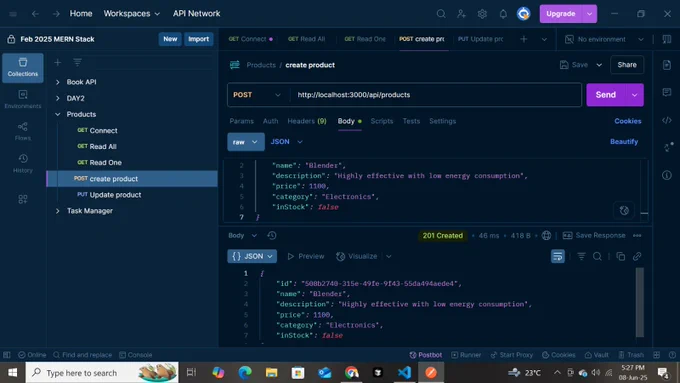Open the raw body type dropdown
680x383 pixels.
tap(246, 142)
